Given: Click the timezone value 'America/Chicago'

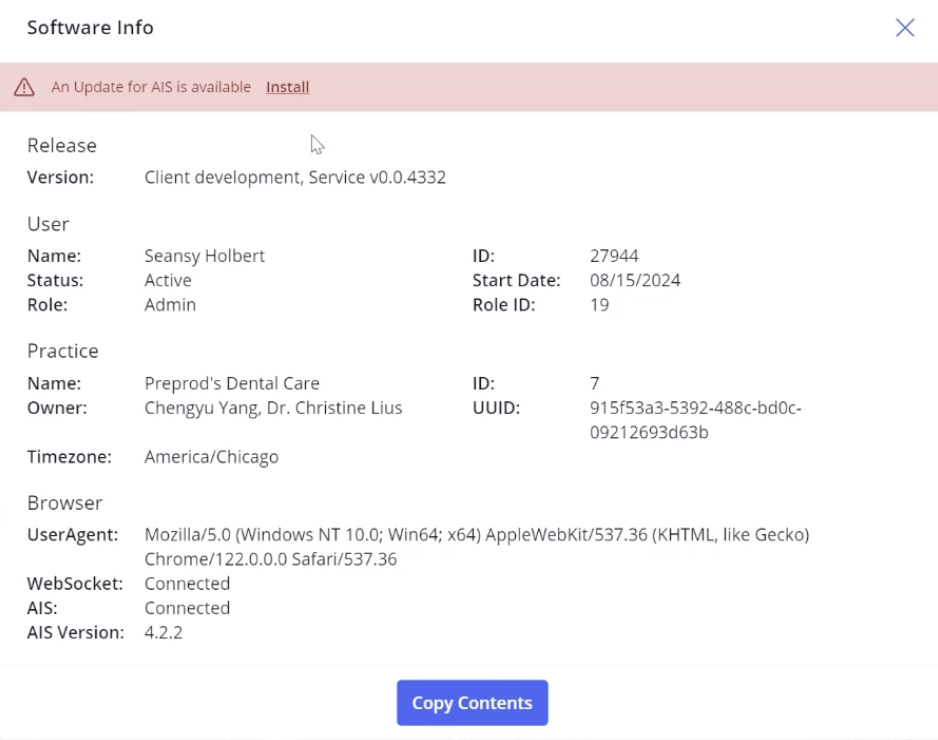Looking at the screenshot, I should [x=211, y=457].
